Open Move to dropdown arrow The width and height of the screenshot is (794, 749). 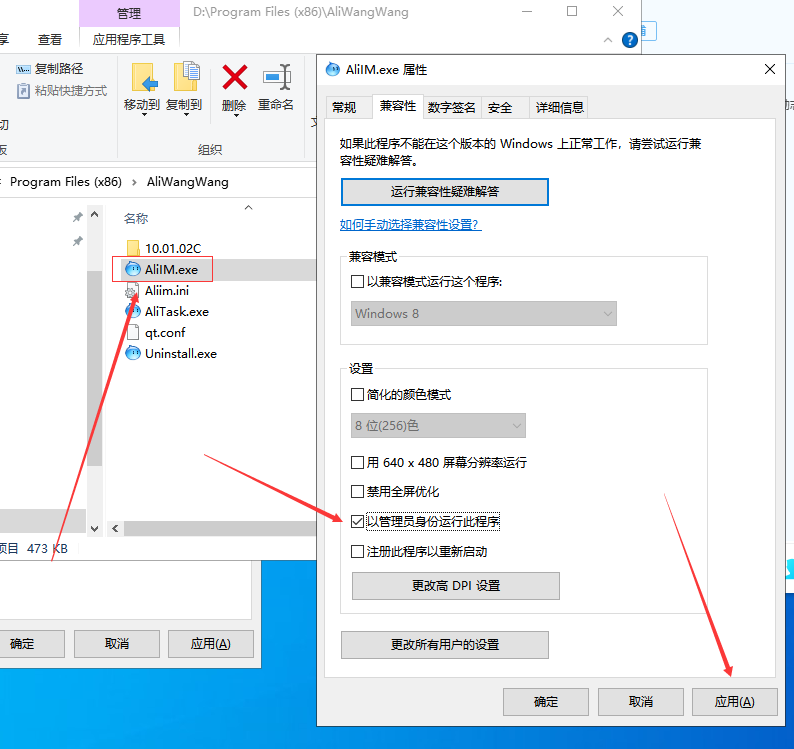click(x=144, y=115)
